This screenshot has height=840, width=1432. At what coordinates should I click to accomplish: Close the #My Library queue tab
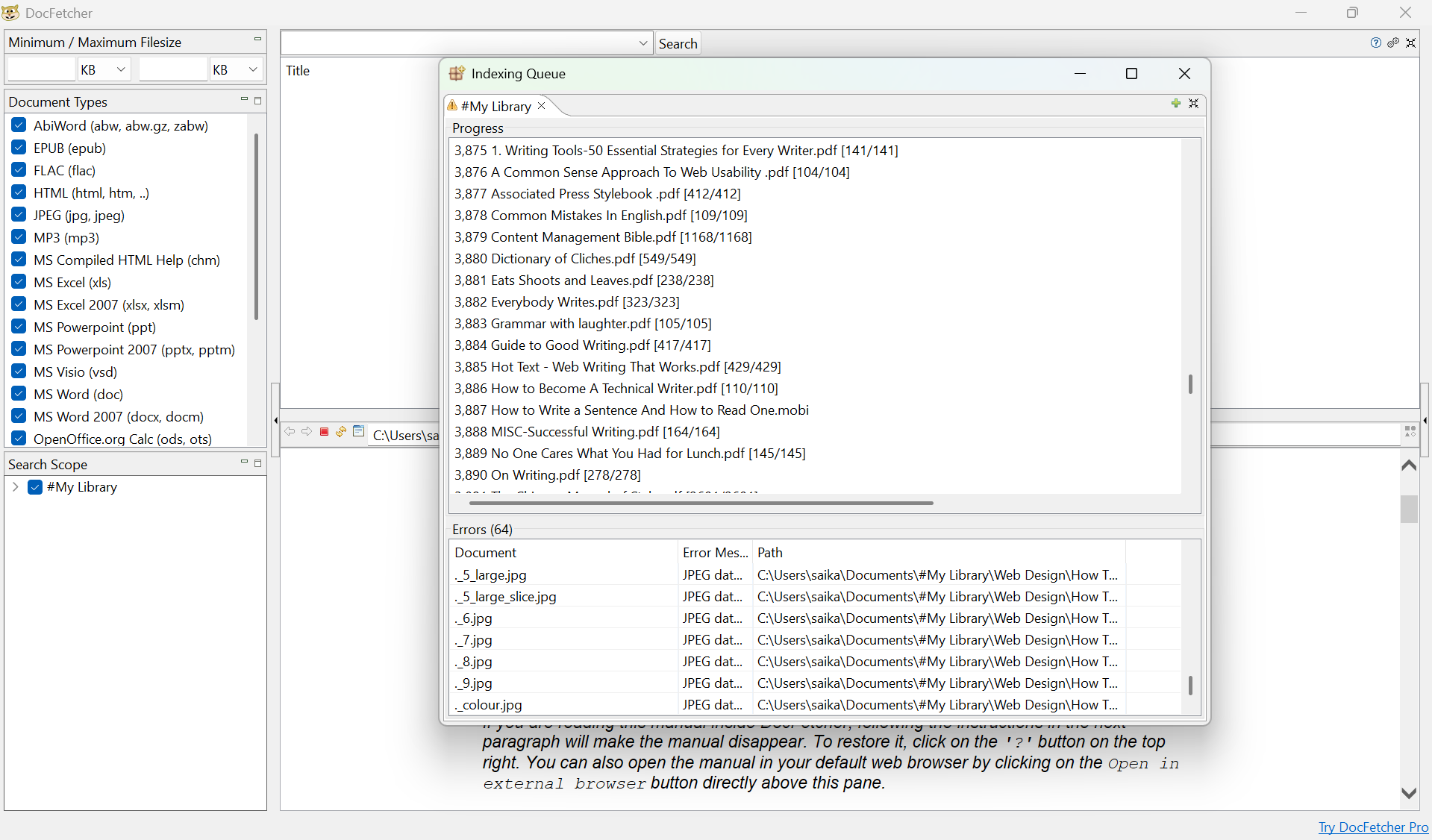(x=542, y=106)
